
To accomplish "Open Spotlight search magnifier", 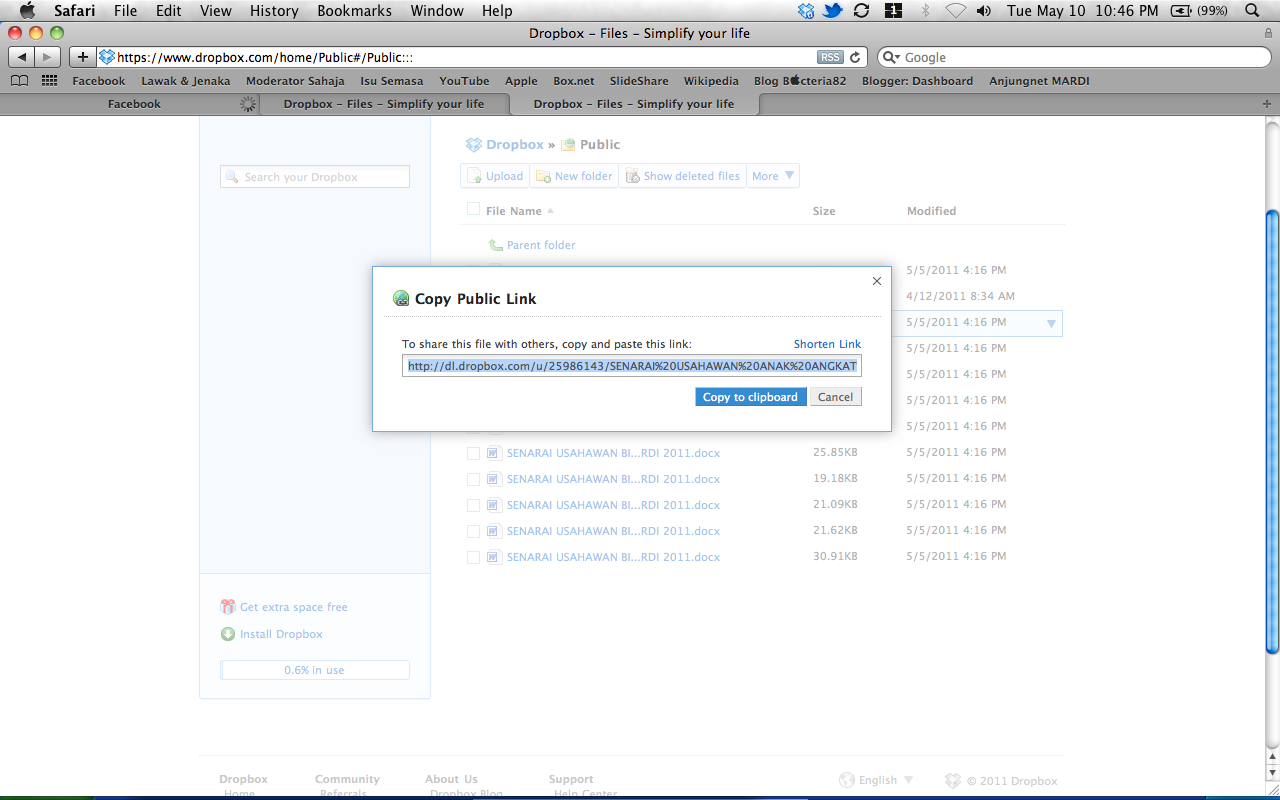I will click(x=1253, y=11).
